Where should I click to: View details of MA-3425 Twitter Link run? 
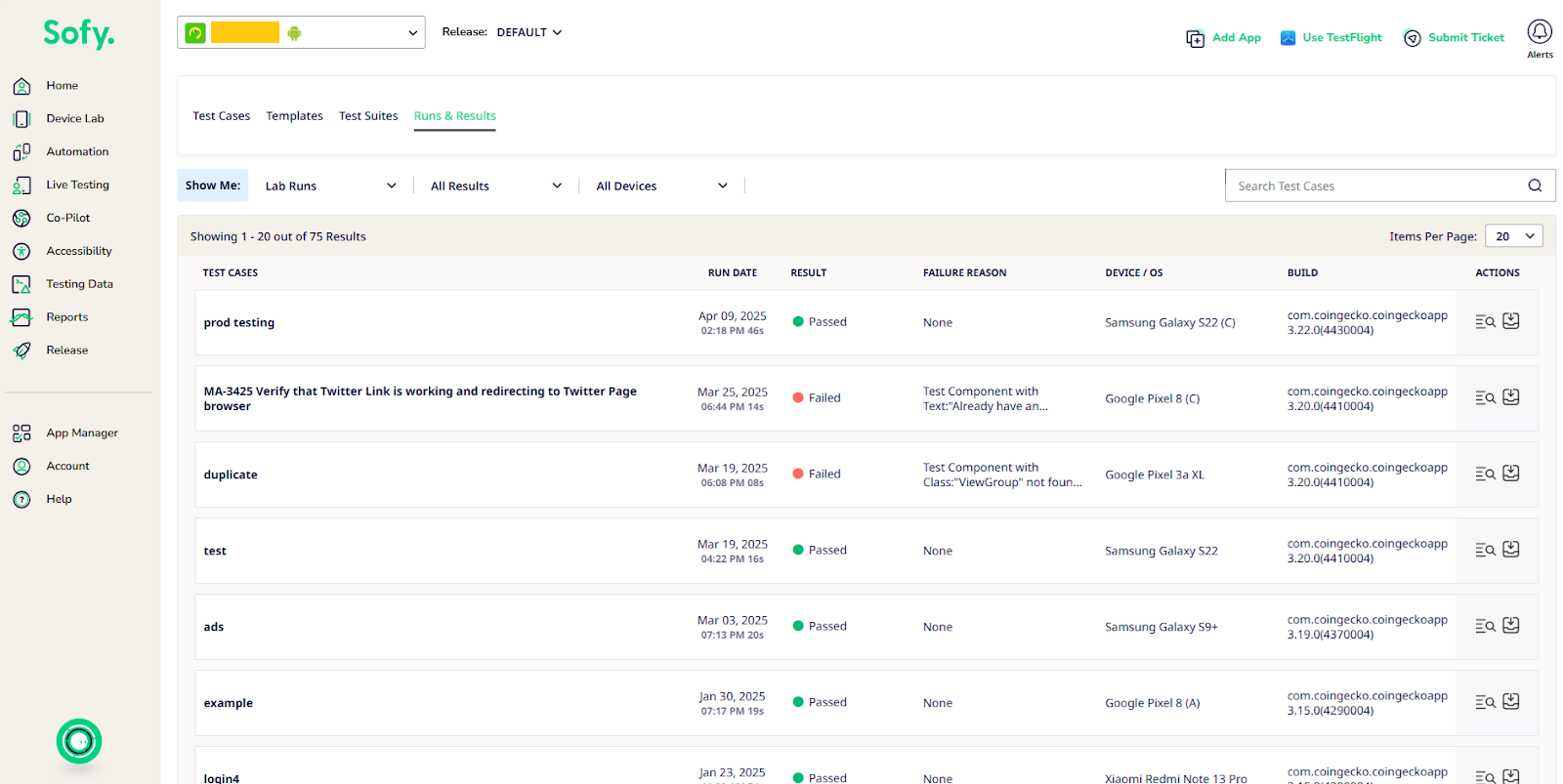coord(1485,398)
